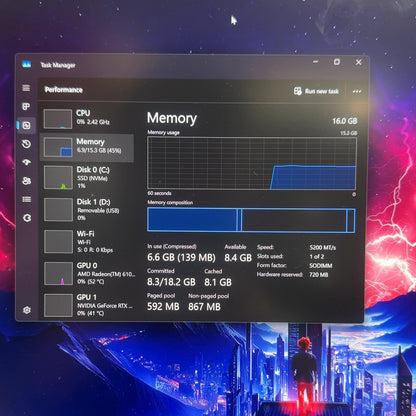Click the Memory composition bar
This screenshot has height=416, width=416.
(x=251, y=220)
